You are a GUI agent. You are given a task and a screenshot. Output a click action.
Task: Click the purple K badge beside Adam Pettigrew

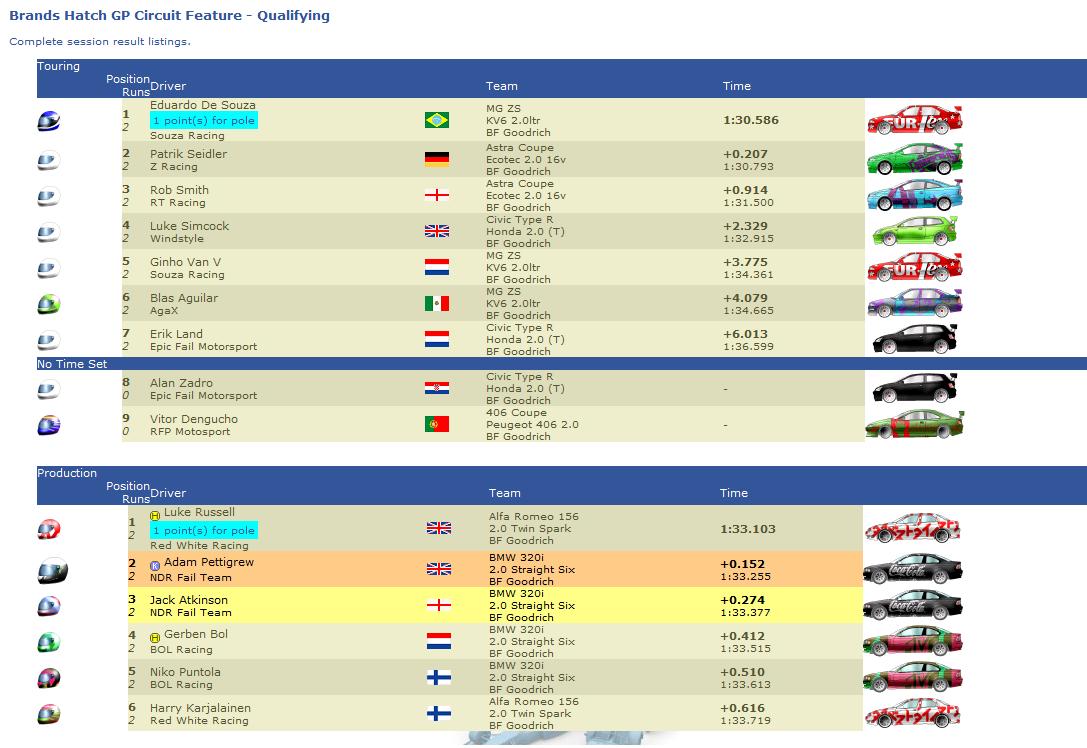[155, 566]
